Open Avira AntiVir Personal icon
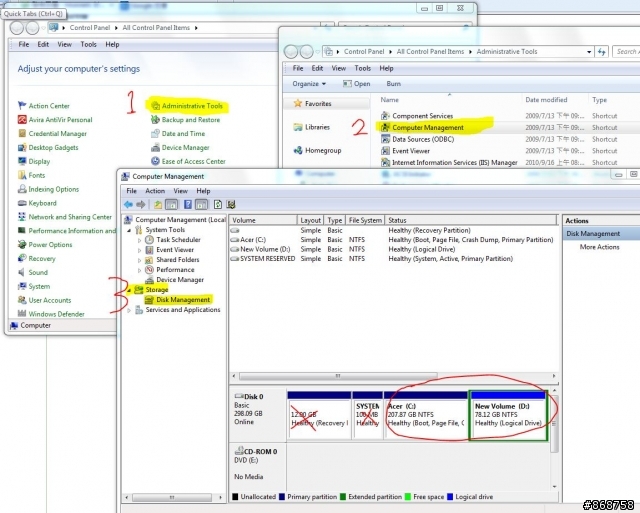 pyautogui.click(x=22, y=120)
